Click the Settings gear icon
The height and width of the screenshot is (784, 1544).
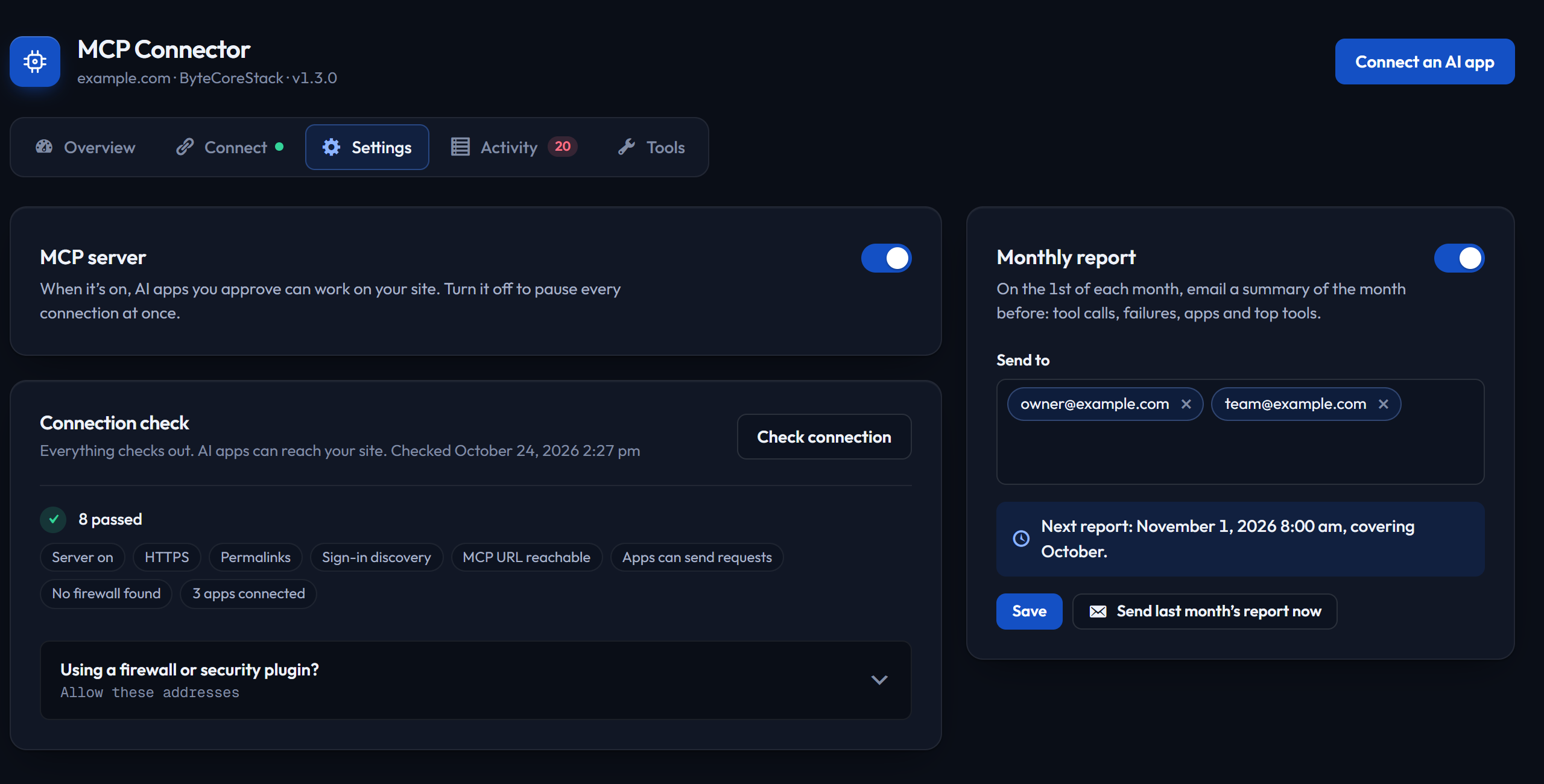tap(331, 147)
